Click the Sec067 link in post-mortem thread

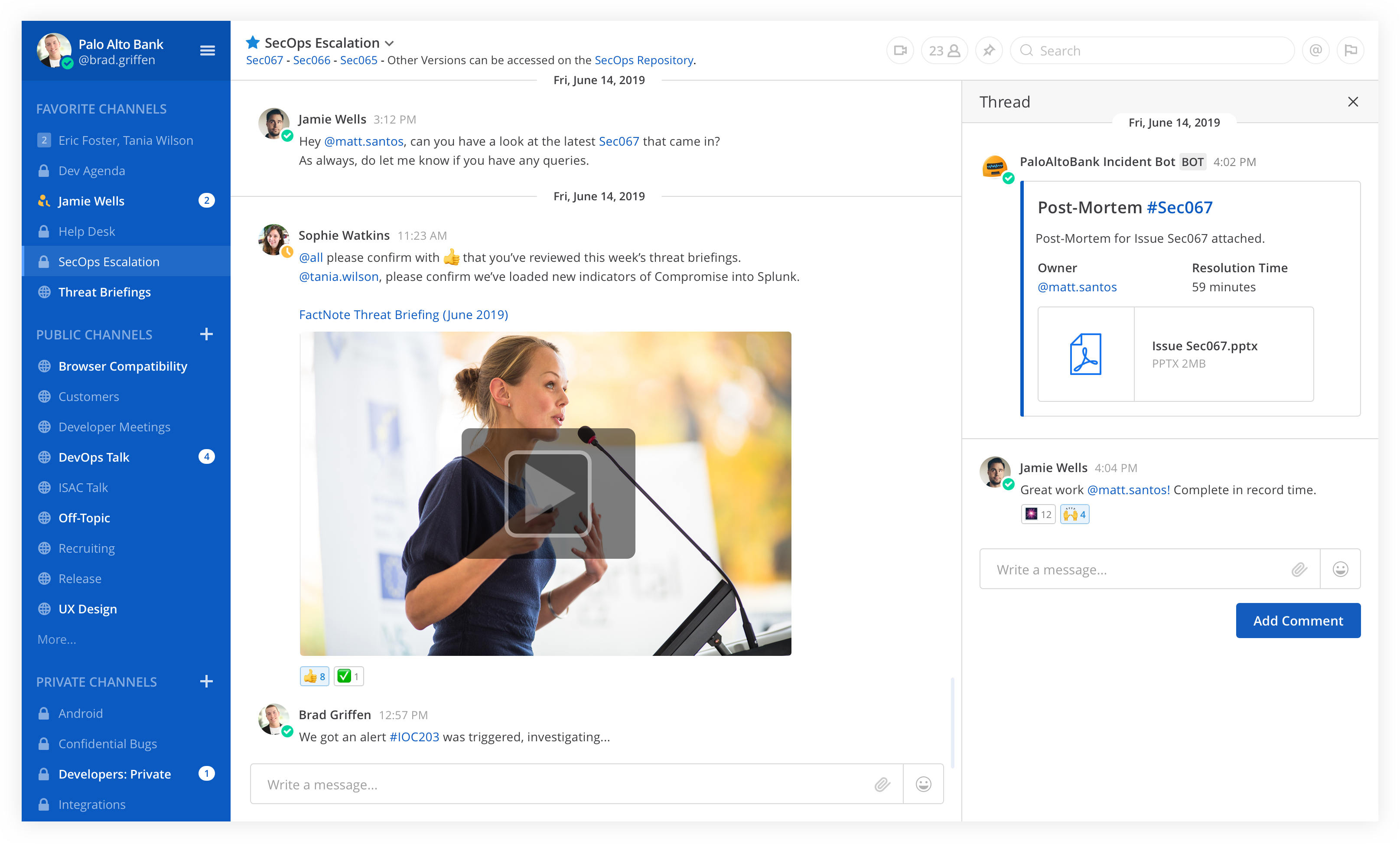point(1179,207)
